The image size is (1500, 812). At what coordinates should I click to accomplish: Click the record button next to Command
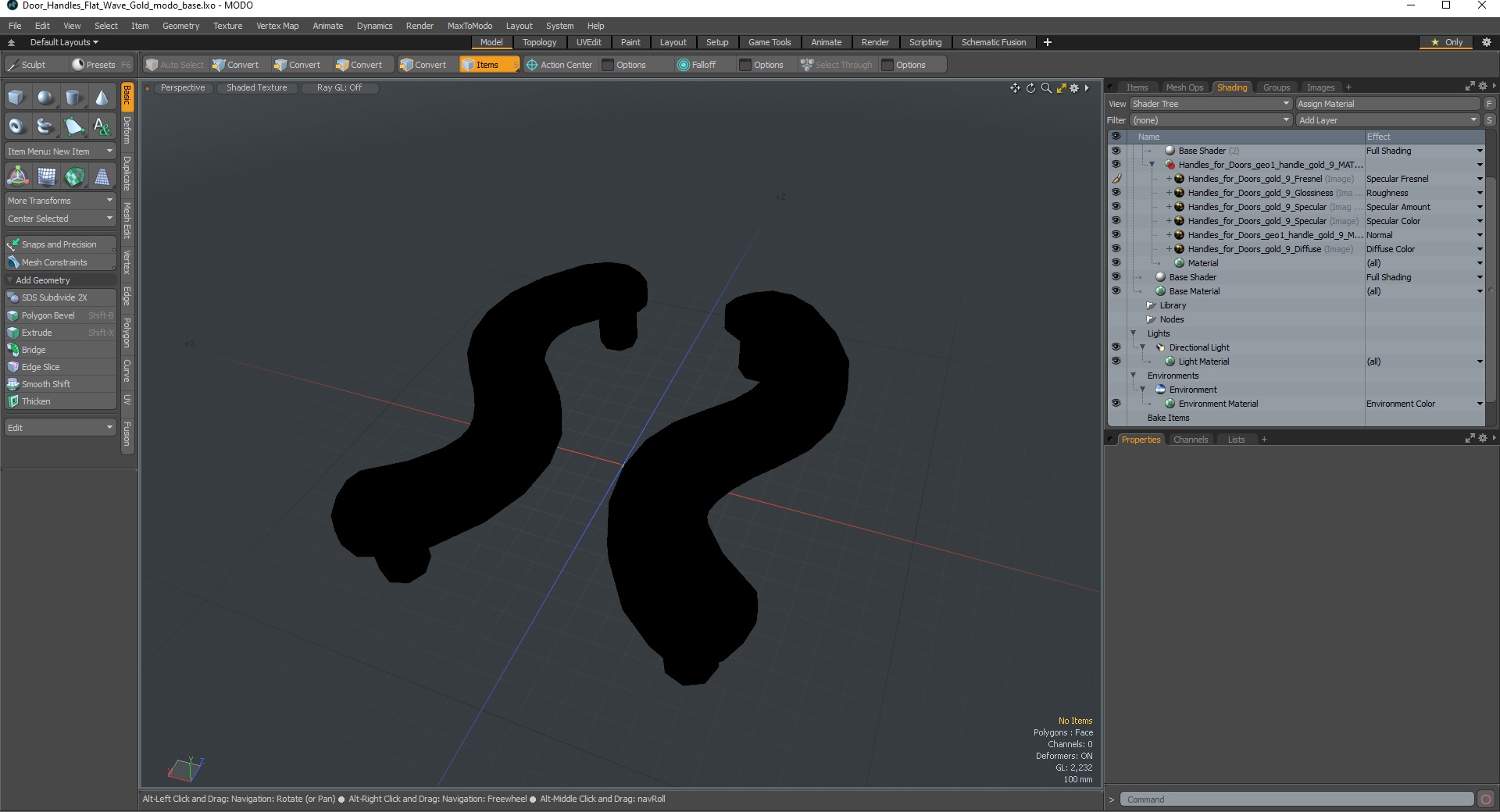[x=1486, y=799]
